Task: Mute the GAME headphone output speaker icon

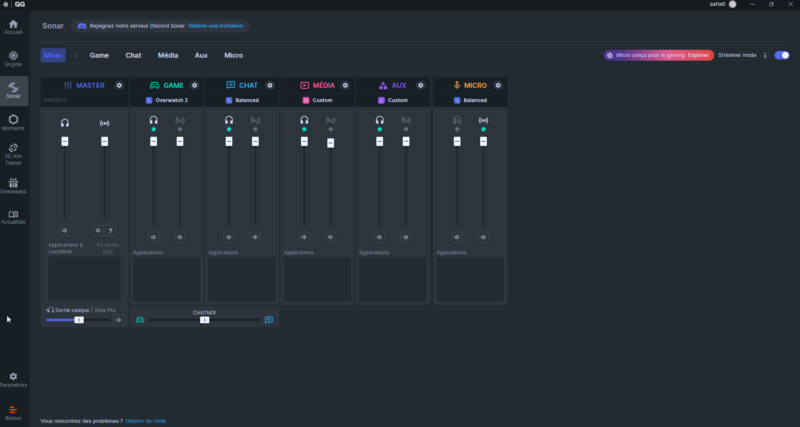Action: (x=153, y=237)
